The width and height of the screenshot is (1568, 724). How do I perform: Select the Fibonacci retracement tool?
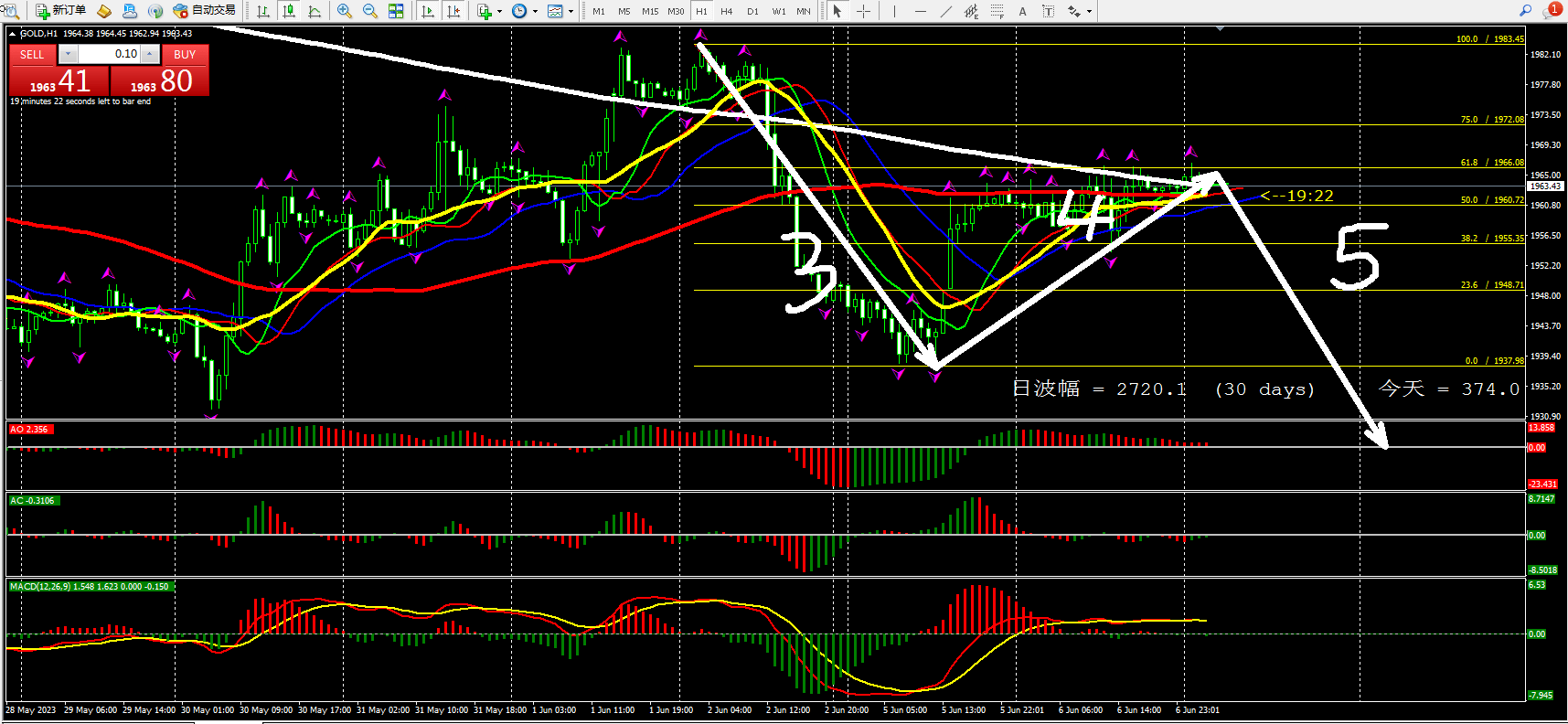pyautogui.click(x=997, y=11)
